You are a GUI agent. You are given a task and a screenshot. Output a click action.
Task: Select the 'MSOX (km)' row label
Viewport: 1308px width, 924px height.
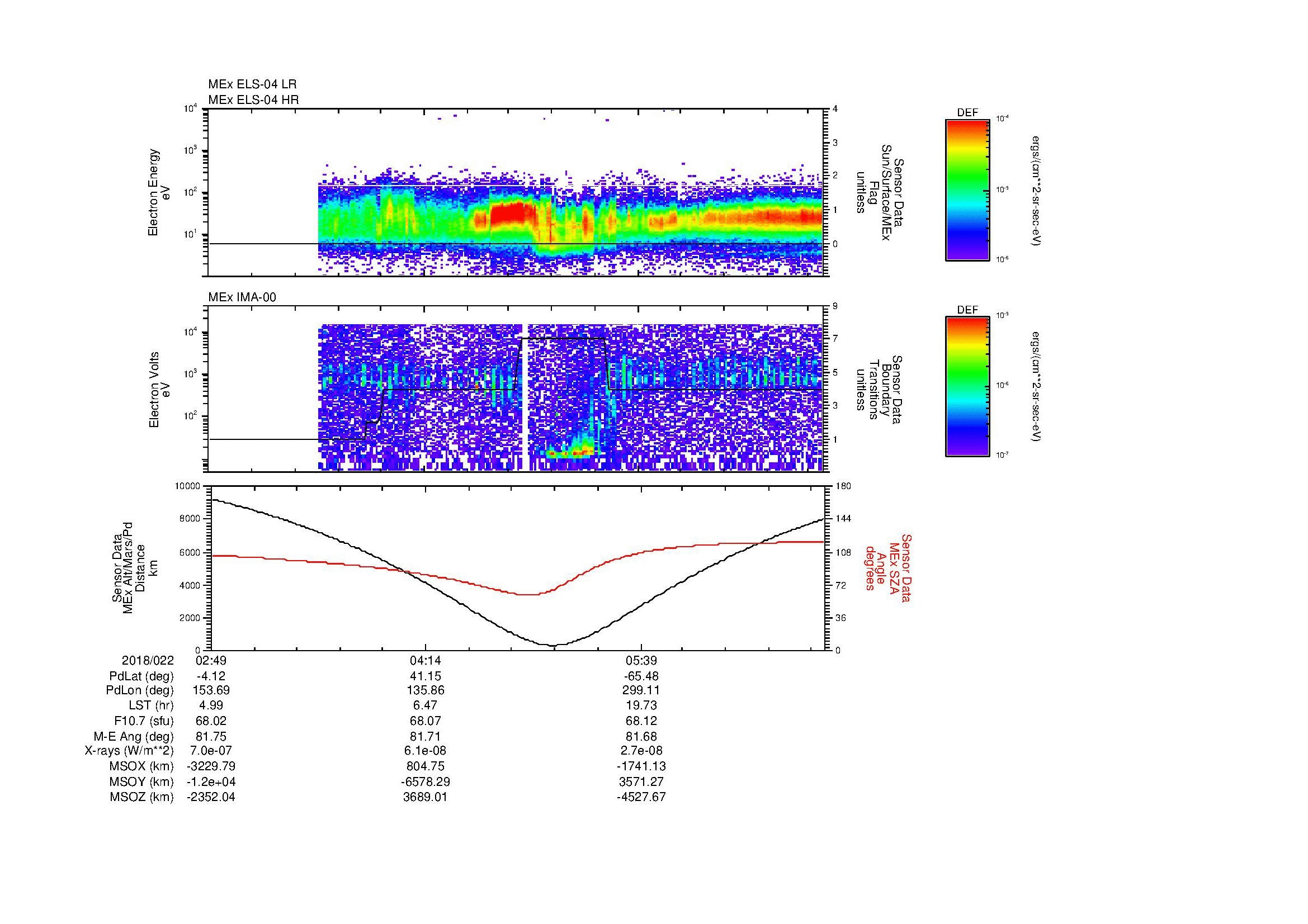(x=141, y=766)
